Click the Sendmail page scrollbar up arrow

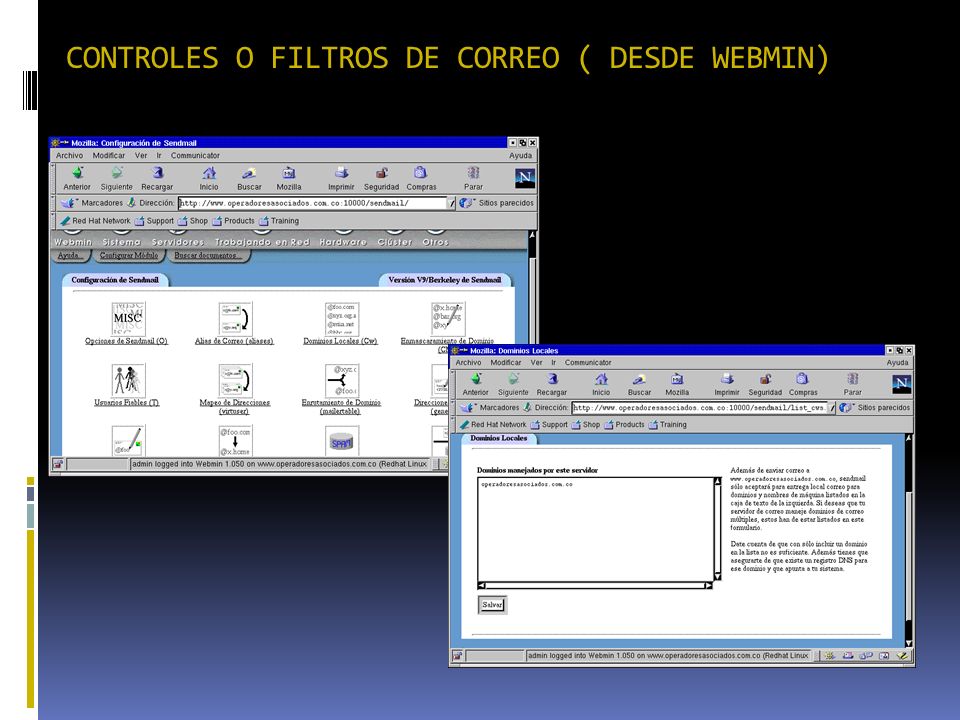point(532,235)
